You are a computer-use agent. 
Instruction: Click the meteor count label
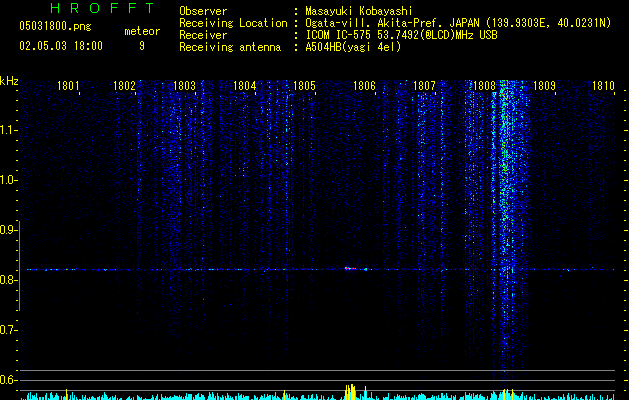pyautogui.click(x=142, y=31)
